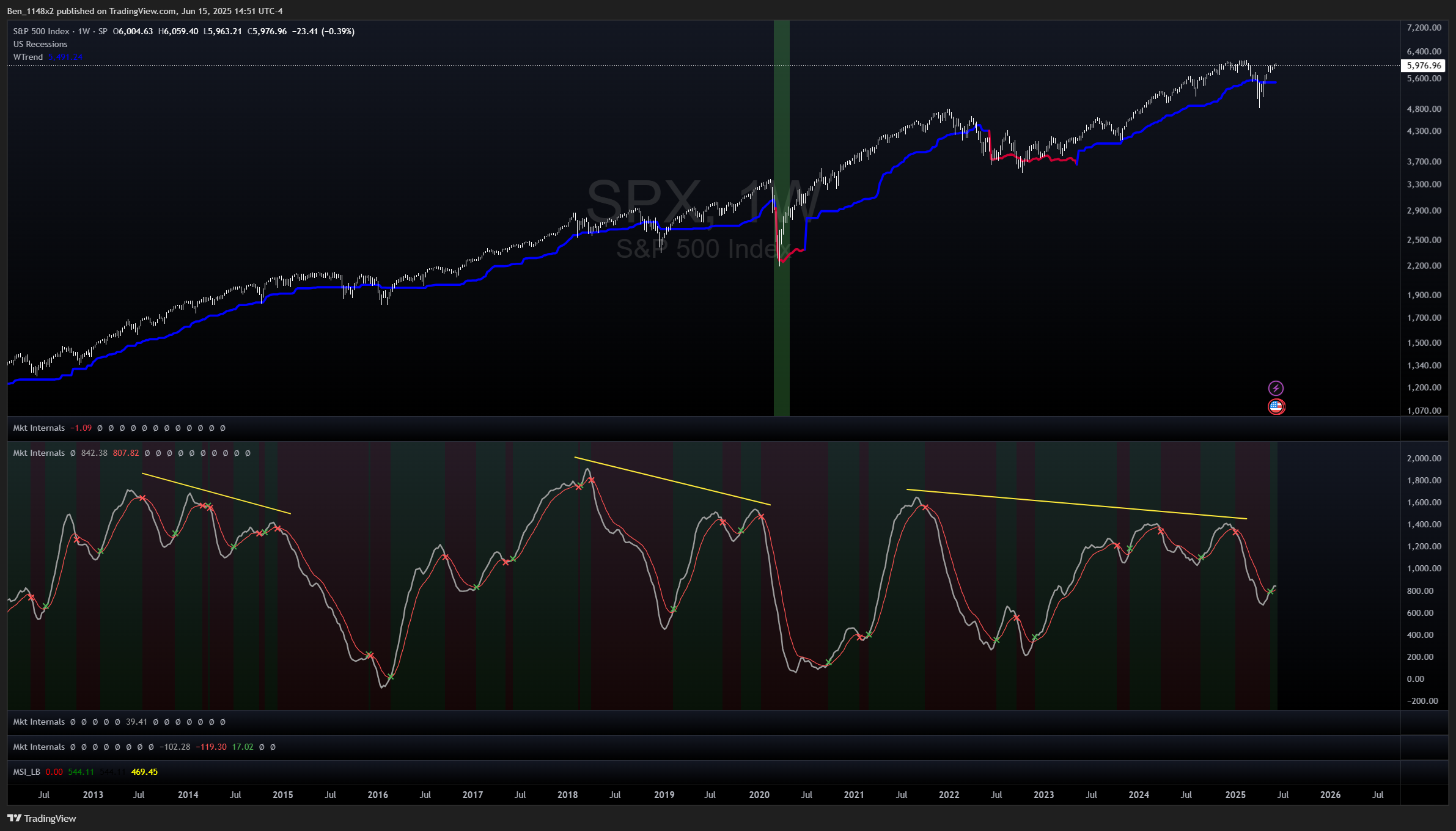Click the 2025 label on time axis

[1235, 794]
